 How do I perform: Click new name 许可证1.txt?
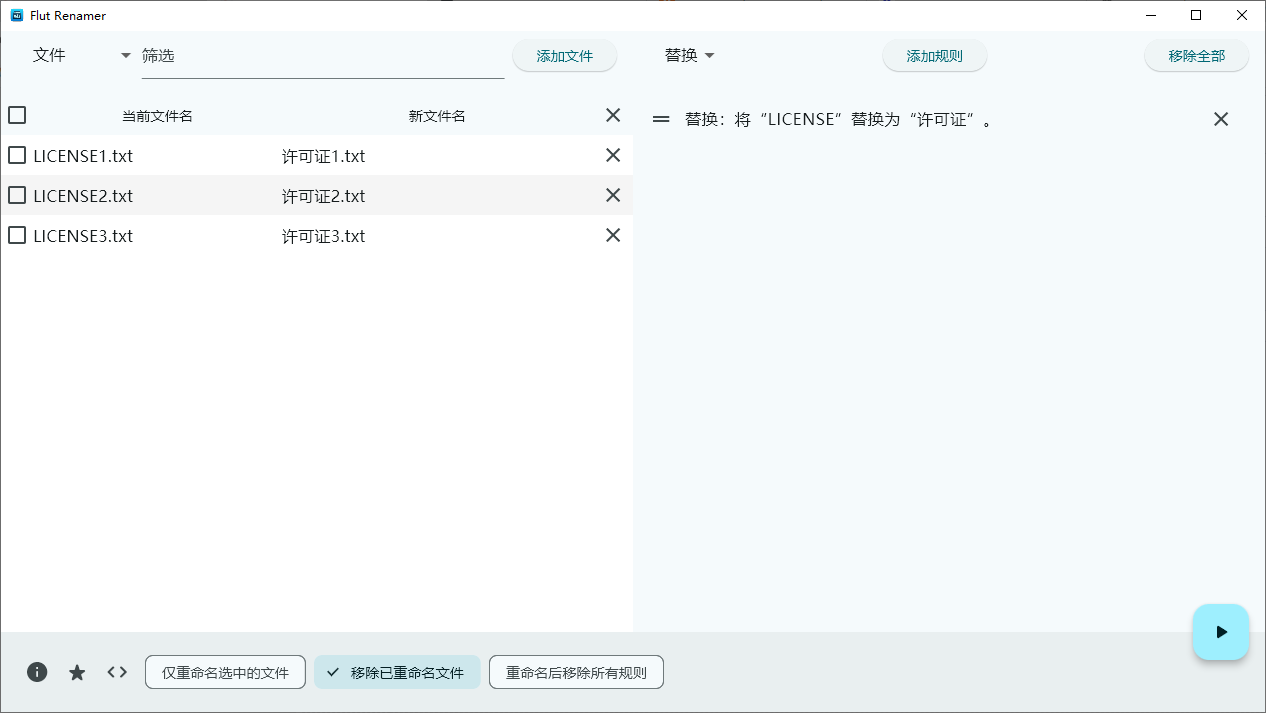click(x=323, y=156)
